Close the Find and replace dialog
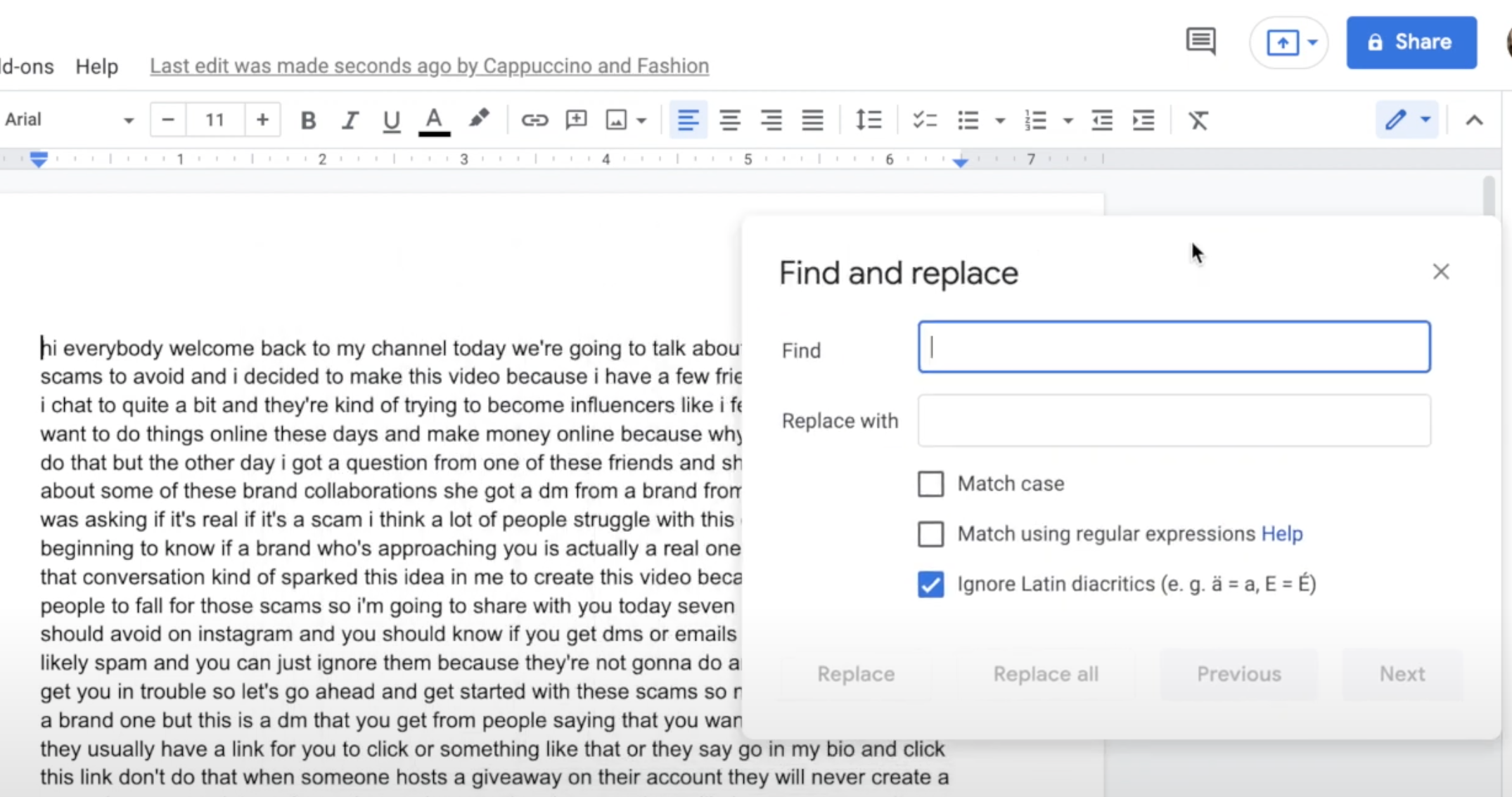 (1441, 272)
